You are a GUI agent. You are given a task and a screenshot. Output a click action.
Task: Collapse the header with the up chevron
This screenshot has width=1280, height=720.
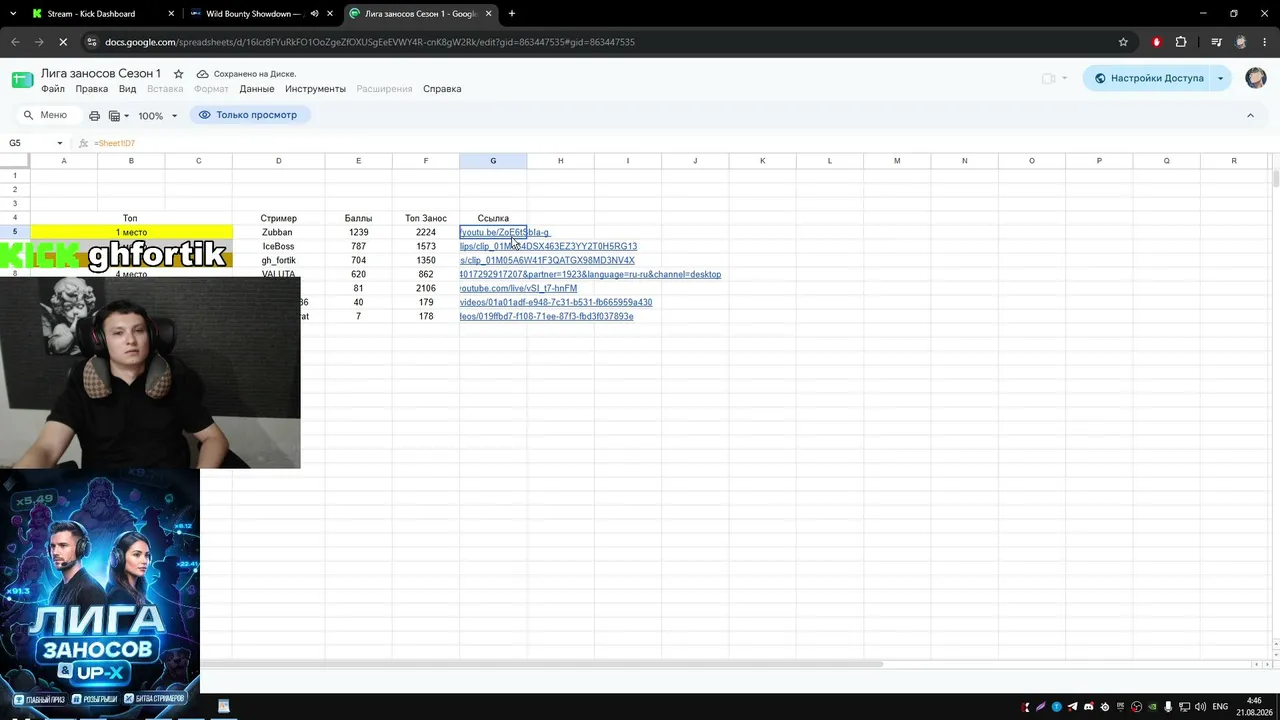point(1250,116)
